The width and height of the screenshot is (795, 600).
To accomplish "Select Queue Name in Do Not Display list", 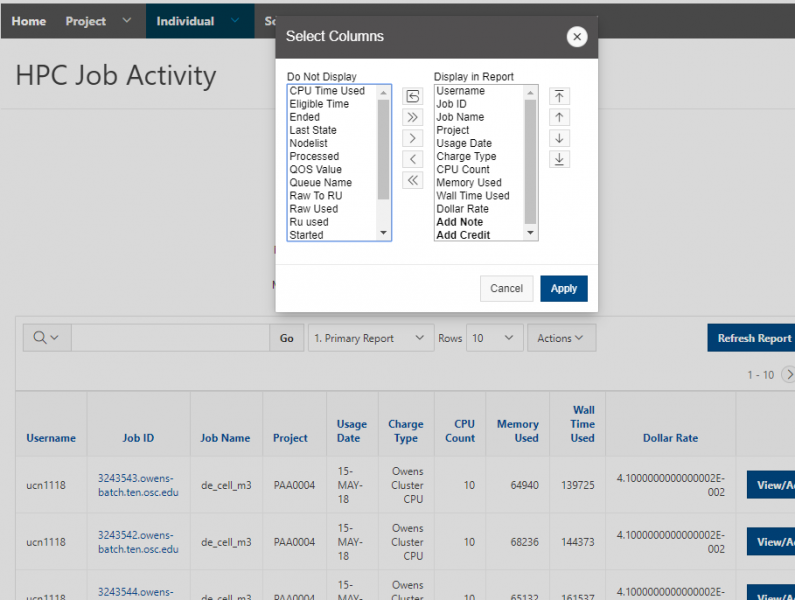I will pyautogui.click(x=320, y=183).
